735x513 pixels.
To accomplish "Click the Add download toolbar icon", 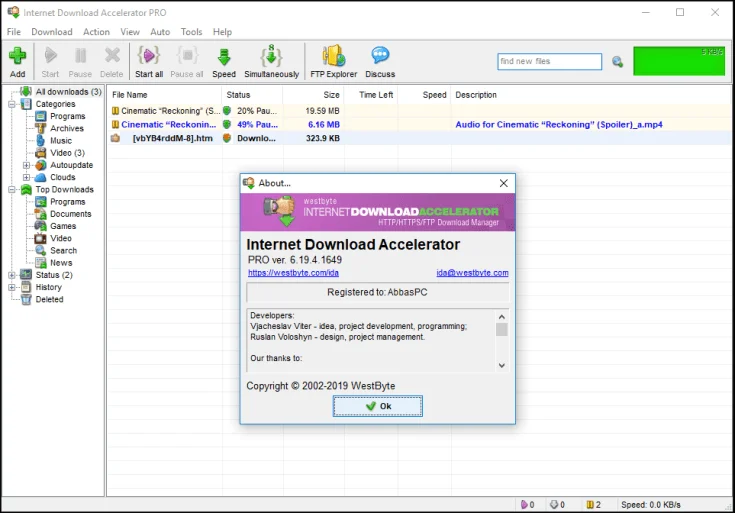I will (x=17, y=61).
